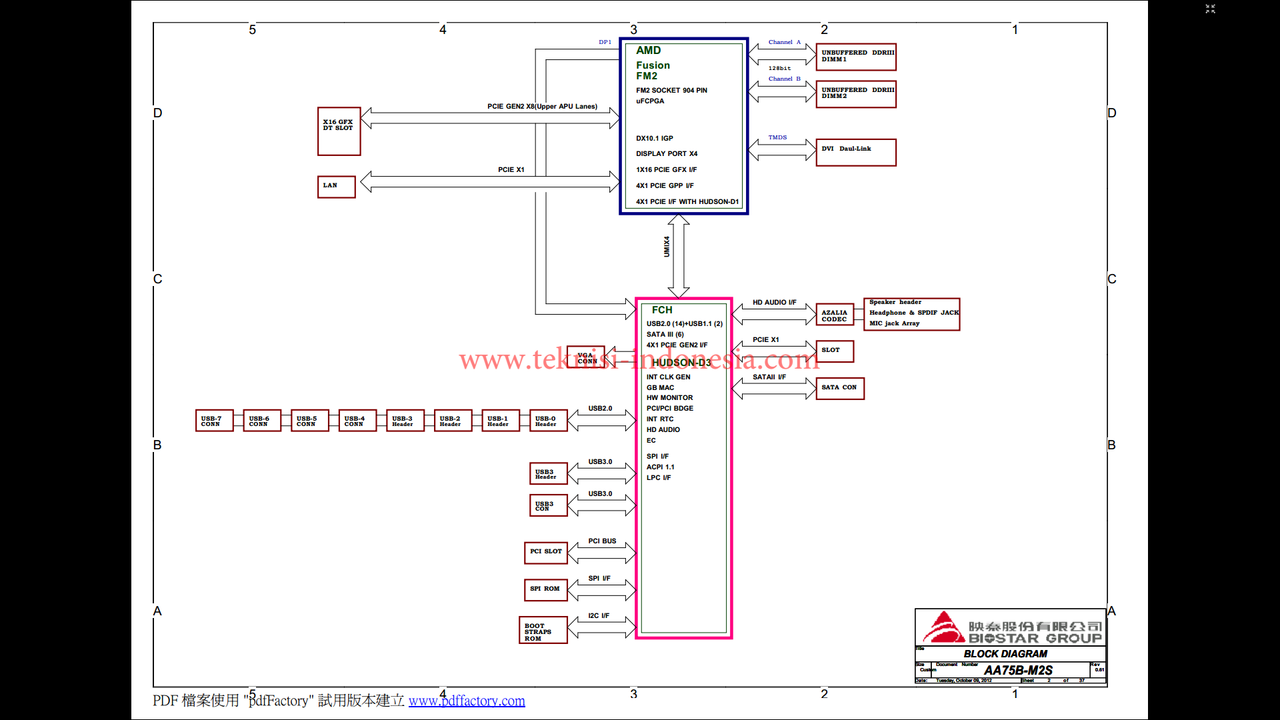
Task: Click the USB-5 CONN box
Action: coord(310,421)
